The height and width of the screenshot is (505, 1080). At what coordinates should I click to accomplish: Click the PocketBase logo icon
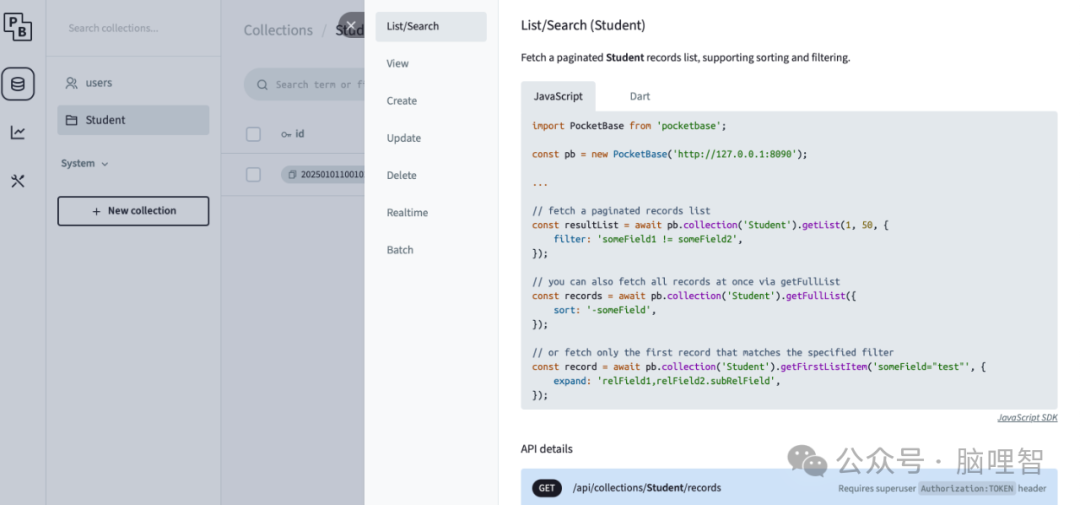pyautogui.click(x=18, y=27)
